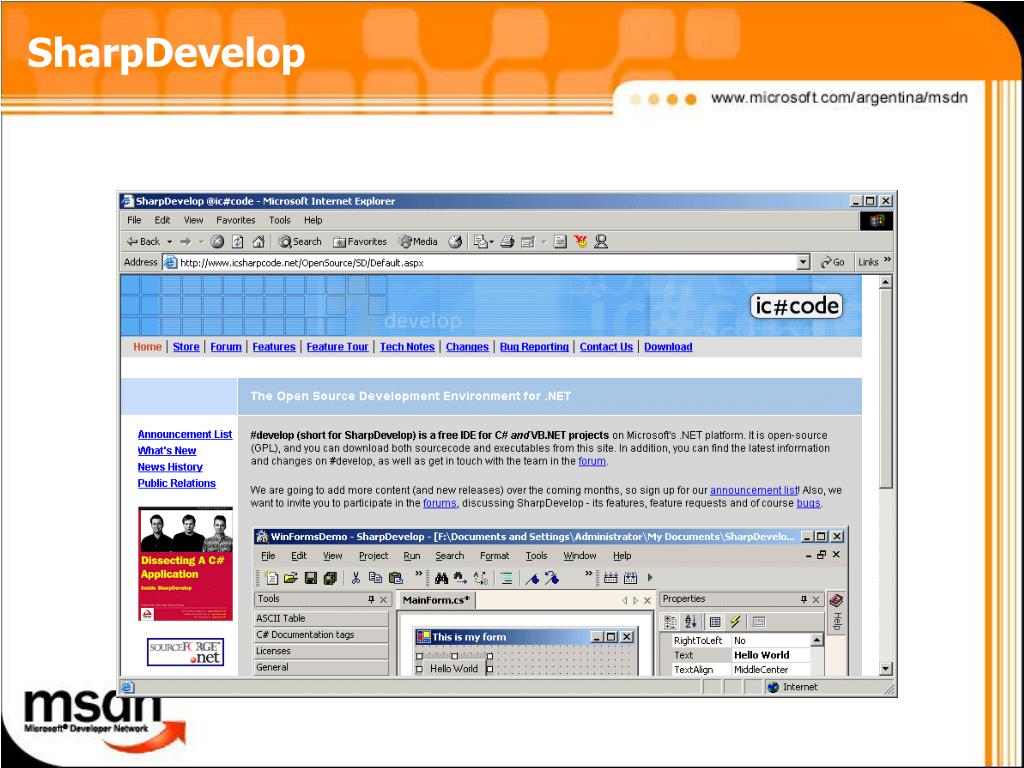This screenshot has height=768, width=1024.
Task: Click the Discuss icon in IE toolbar
Action: 560,242
